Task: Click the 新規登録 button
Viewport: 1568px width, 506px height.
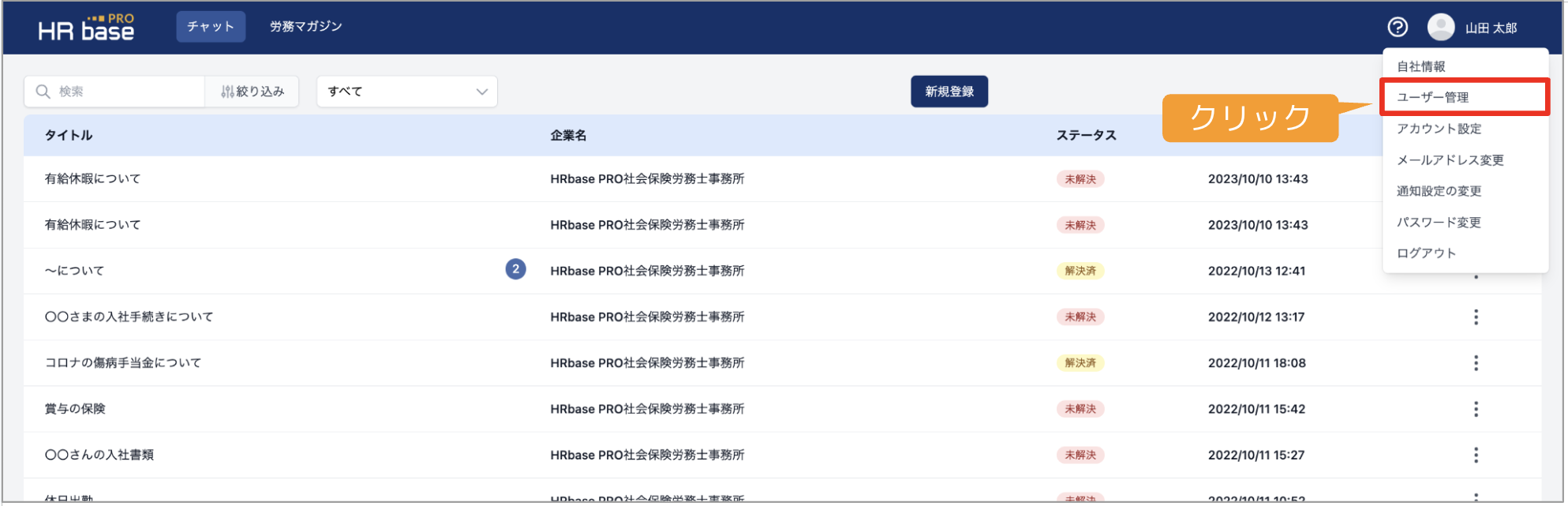Action: pos(949,92)
